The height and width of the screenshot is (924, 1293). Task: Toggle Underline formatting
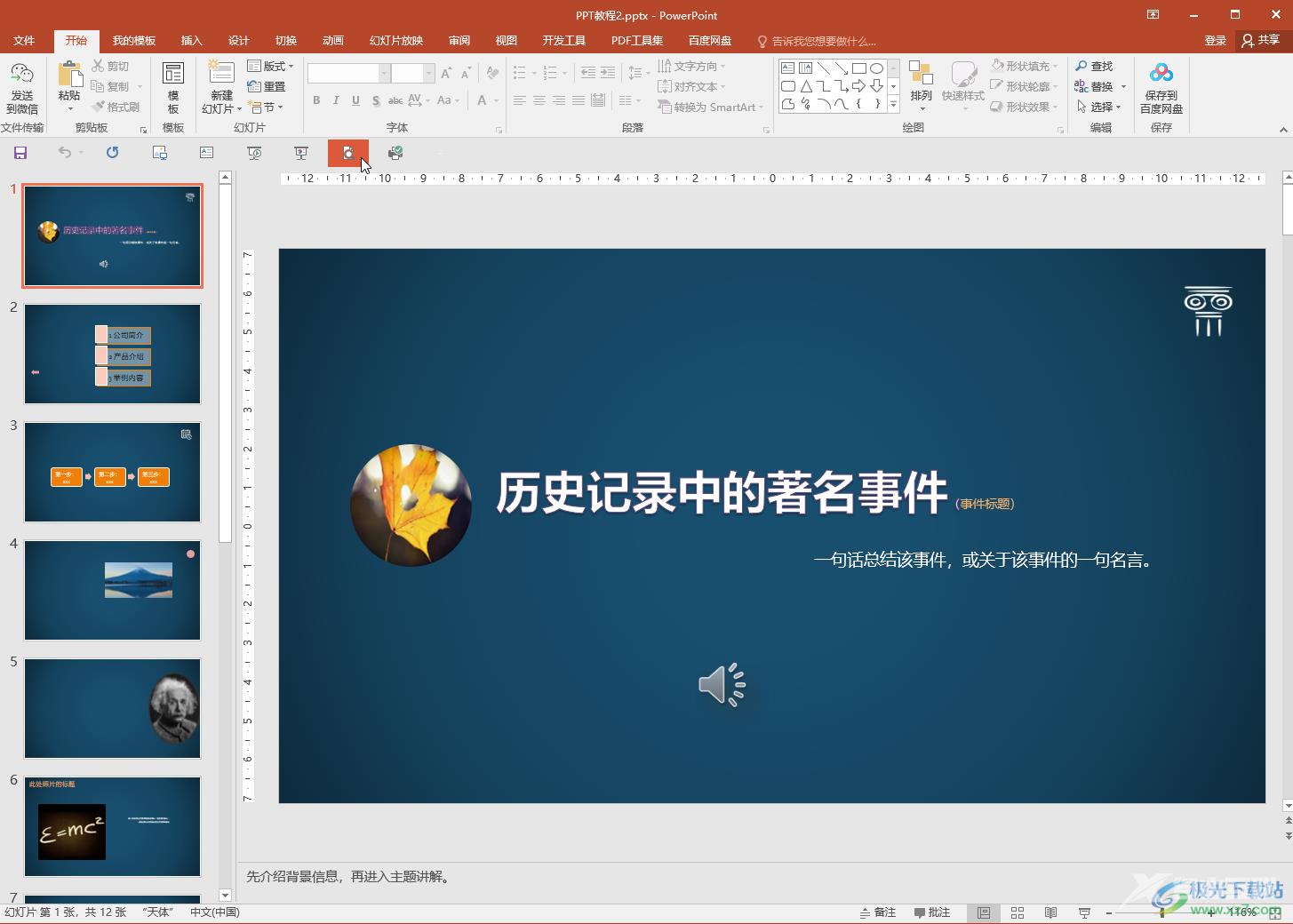(x=355, y=100)
